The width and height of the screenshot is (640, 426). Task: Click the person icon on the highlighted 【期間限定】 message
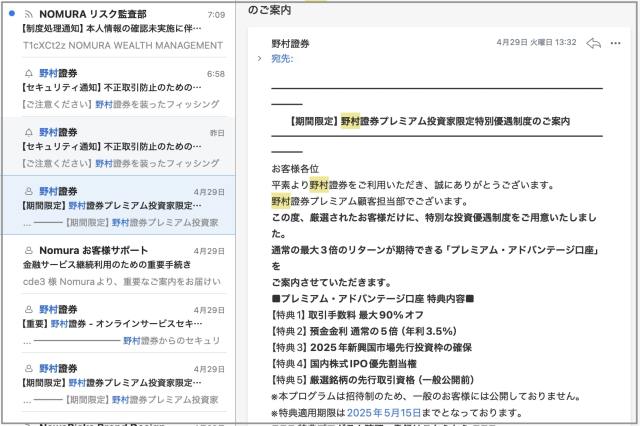(x=28, y=191)
